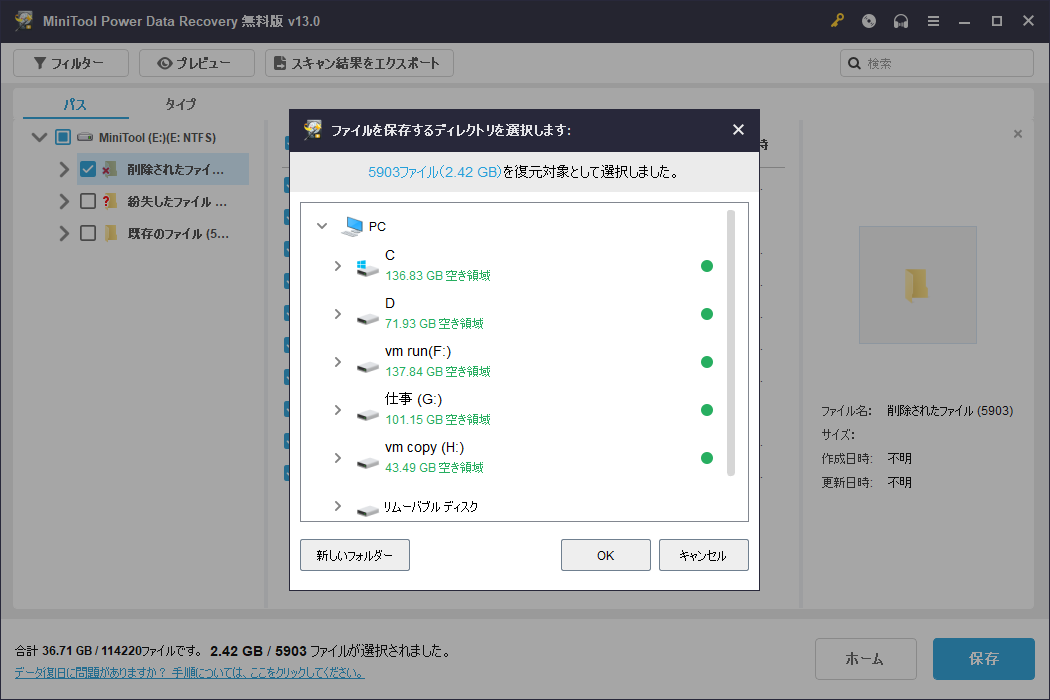The image size is (1050, 700).
Task: Toggle MiniTool (E:) root checkbox
Action: point(63,137)
